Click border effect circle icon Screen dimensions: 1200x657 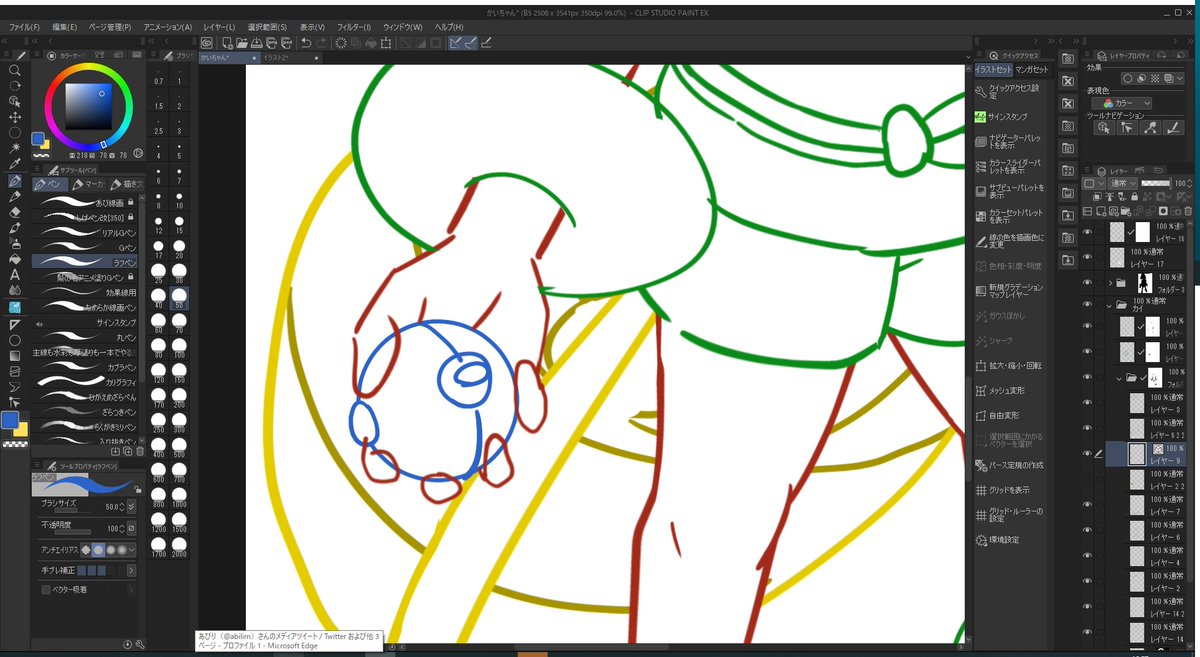tap(1128, 78)
